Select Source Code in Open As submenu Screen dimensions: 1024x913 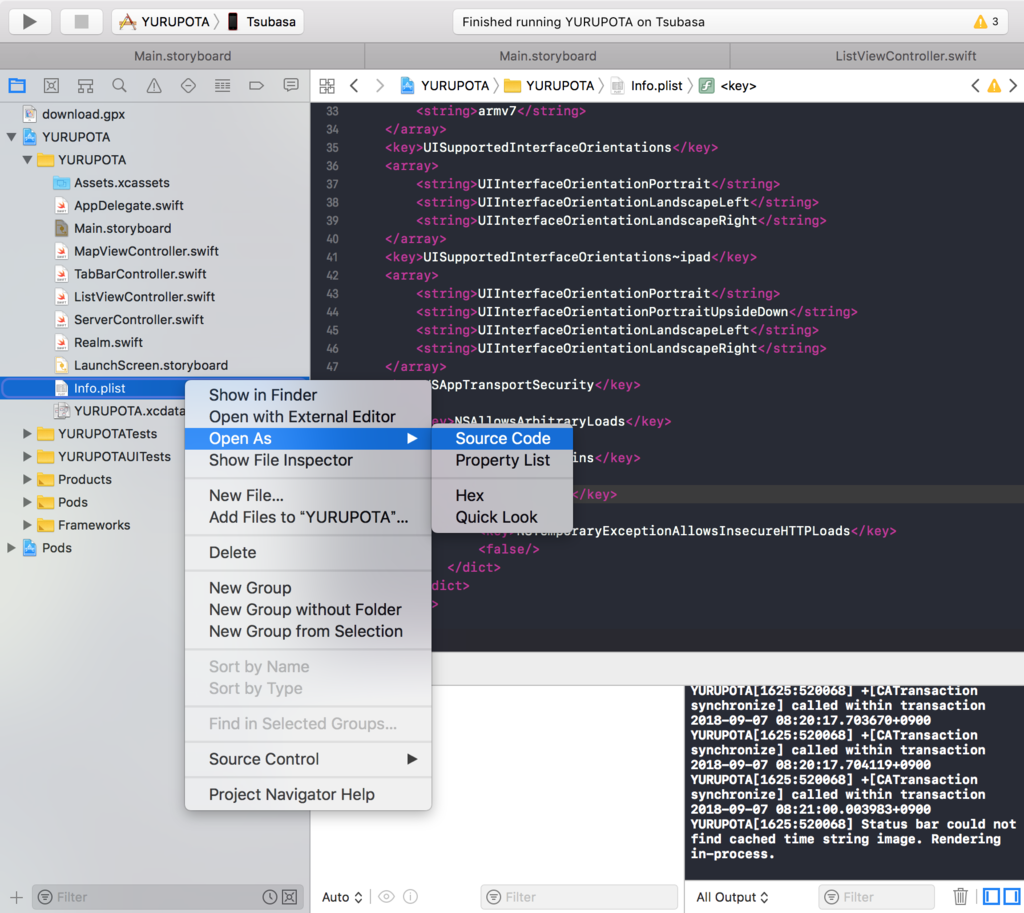(x=502, y=438)
